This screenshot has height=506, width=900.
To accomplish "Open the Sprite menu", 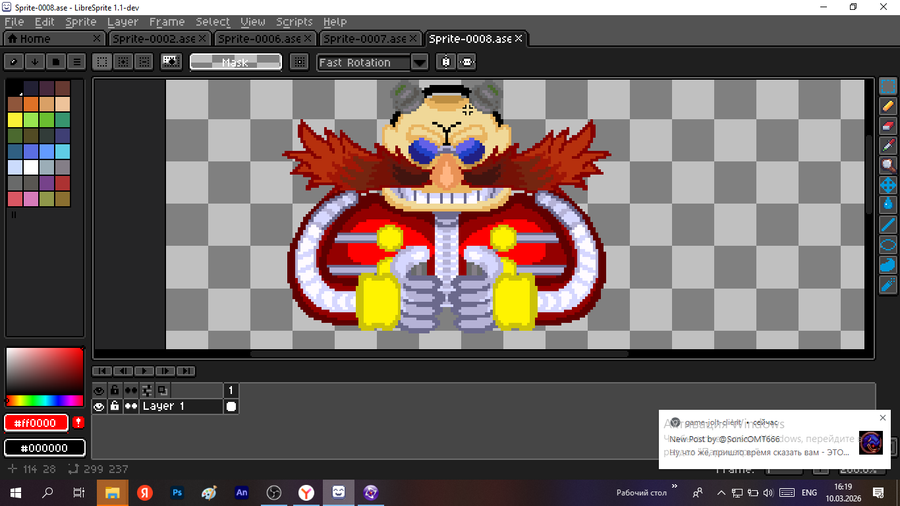I will [80, 22].
